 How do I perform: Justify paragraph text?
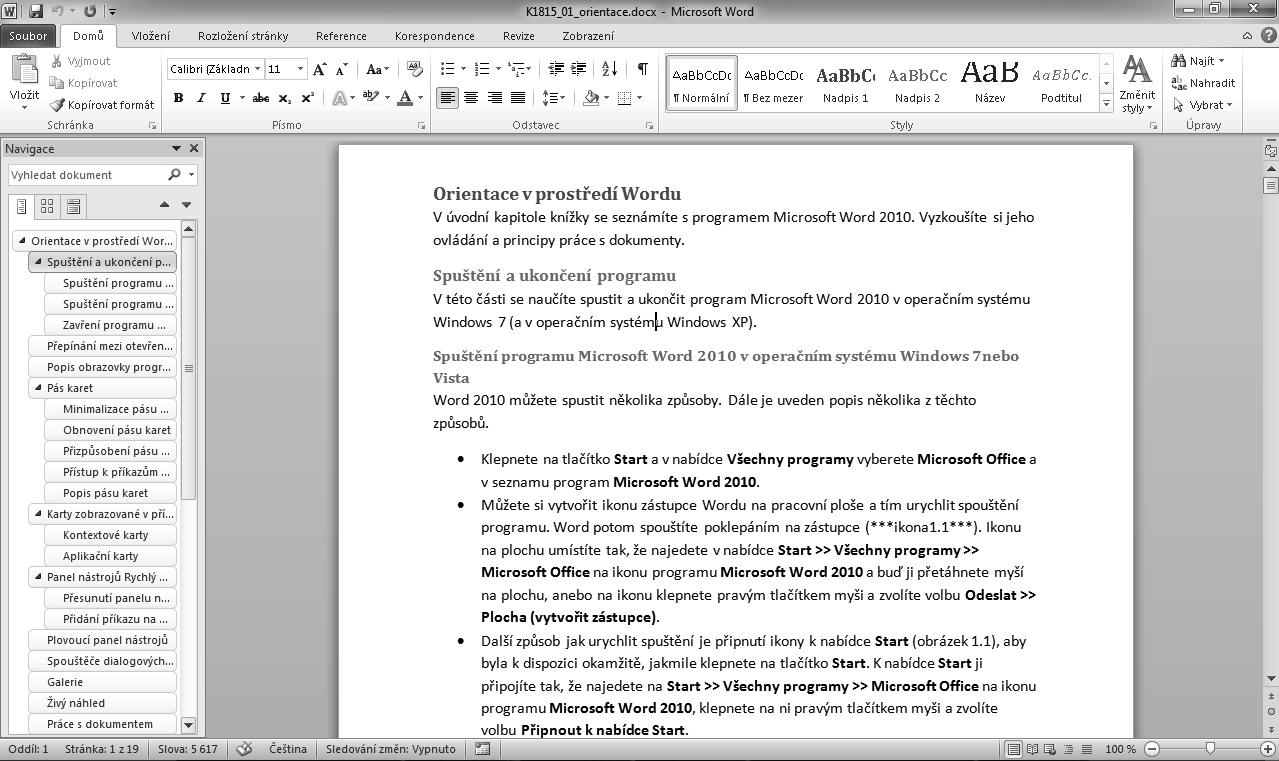point(518,98)
